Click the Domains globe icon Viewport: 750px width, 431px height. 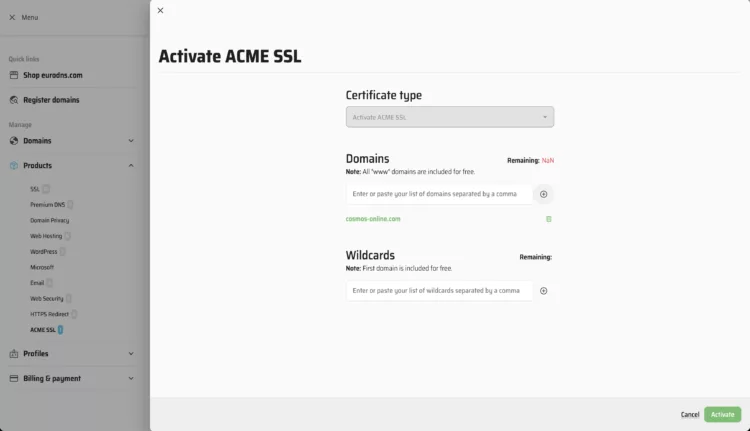coord(14,141)
